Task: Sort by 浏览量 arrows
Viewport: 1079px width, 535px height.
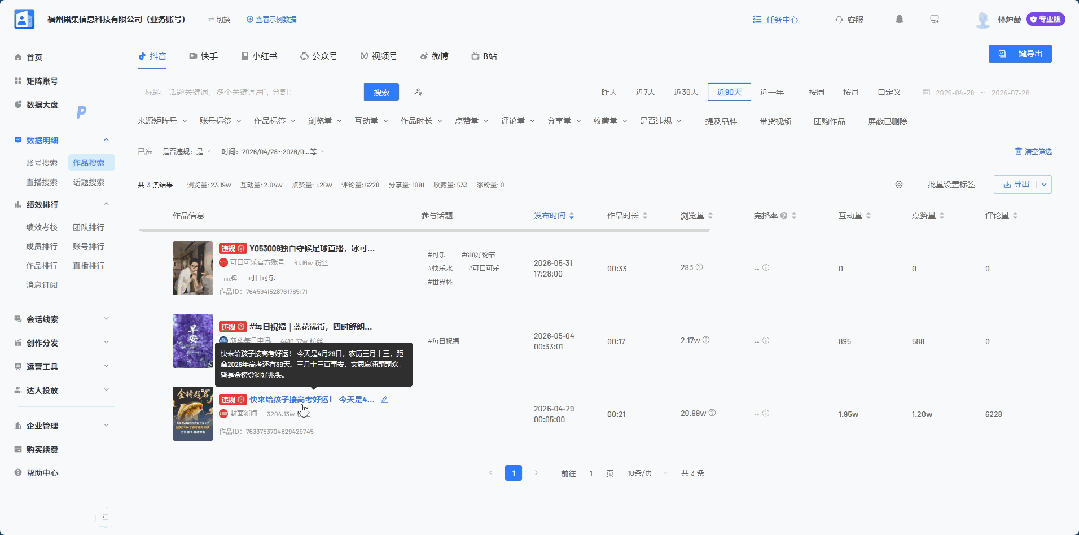Action: (x=710, y=216)
